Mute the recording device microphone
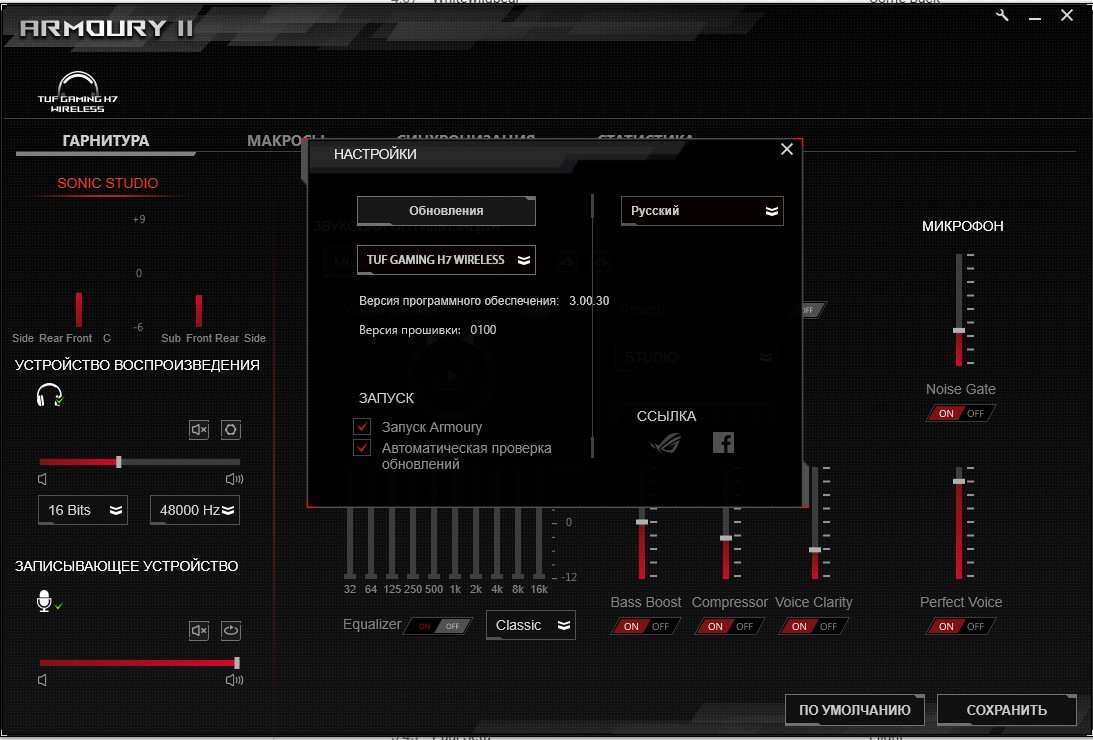 [199, 631]
